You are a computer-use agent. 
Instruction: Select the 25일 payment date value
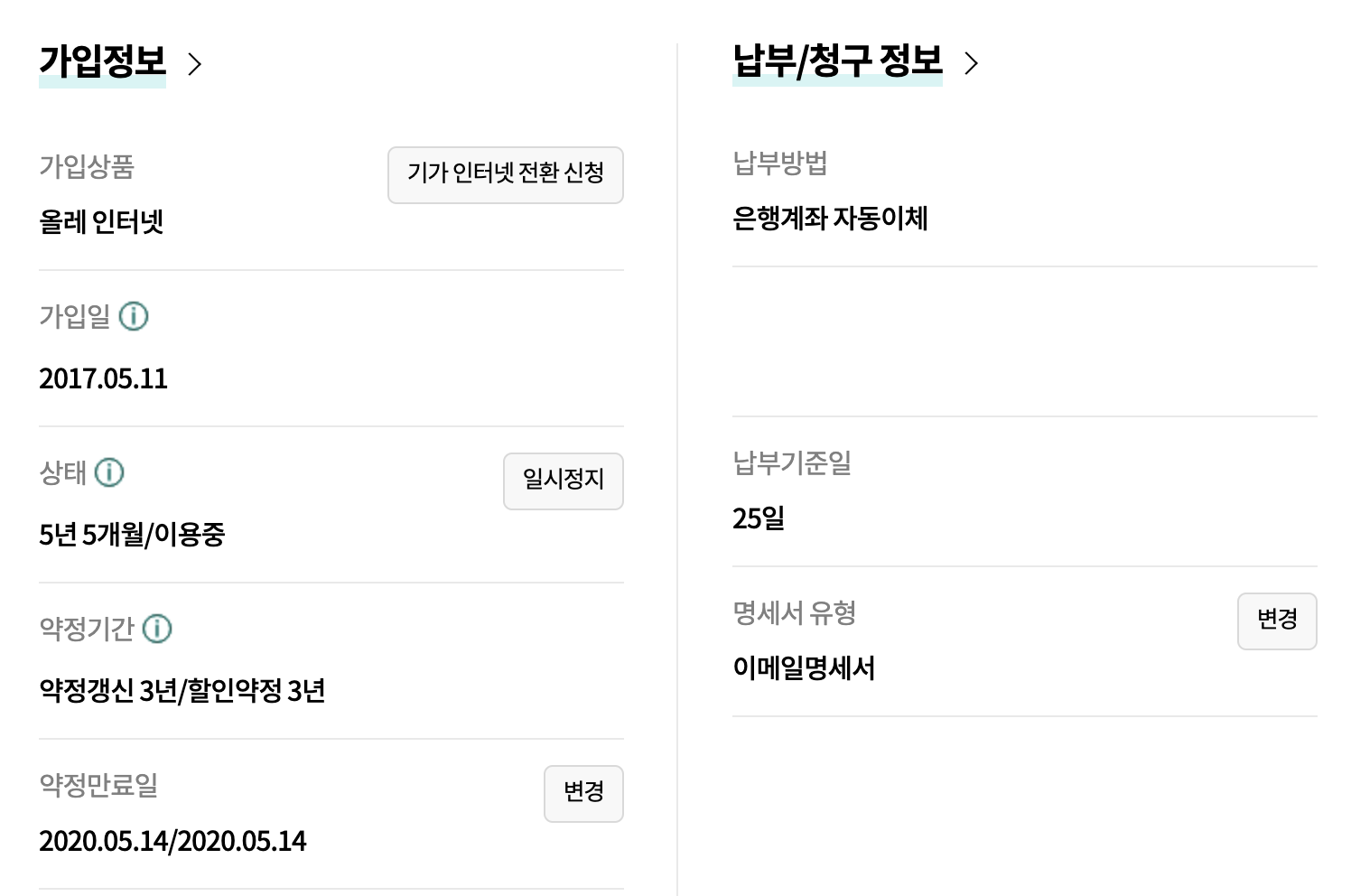coord(759,518)
